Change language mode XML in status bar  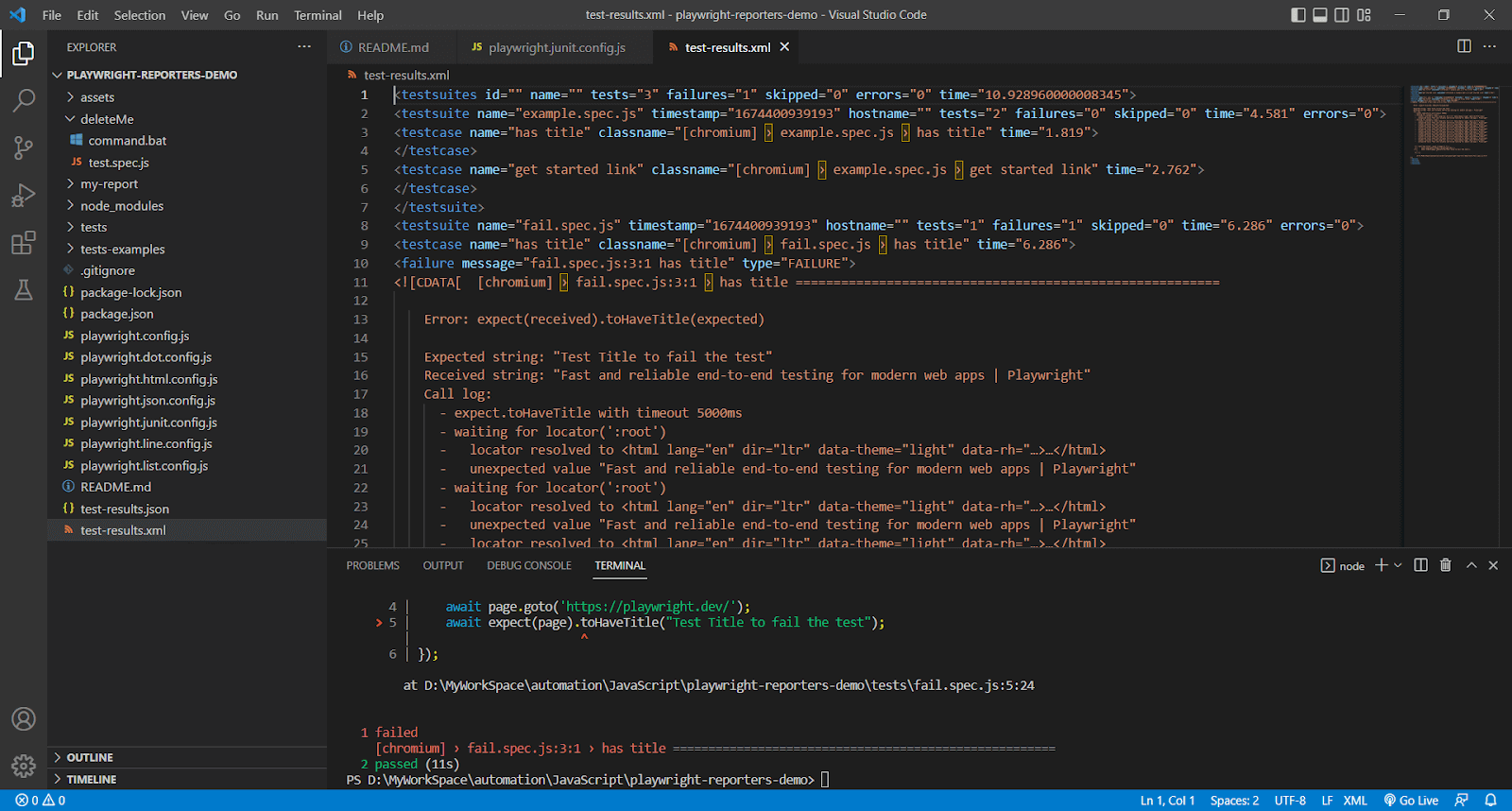click(1355, 801)
